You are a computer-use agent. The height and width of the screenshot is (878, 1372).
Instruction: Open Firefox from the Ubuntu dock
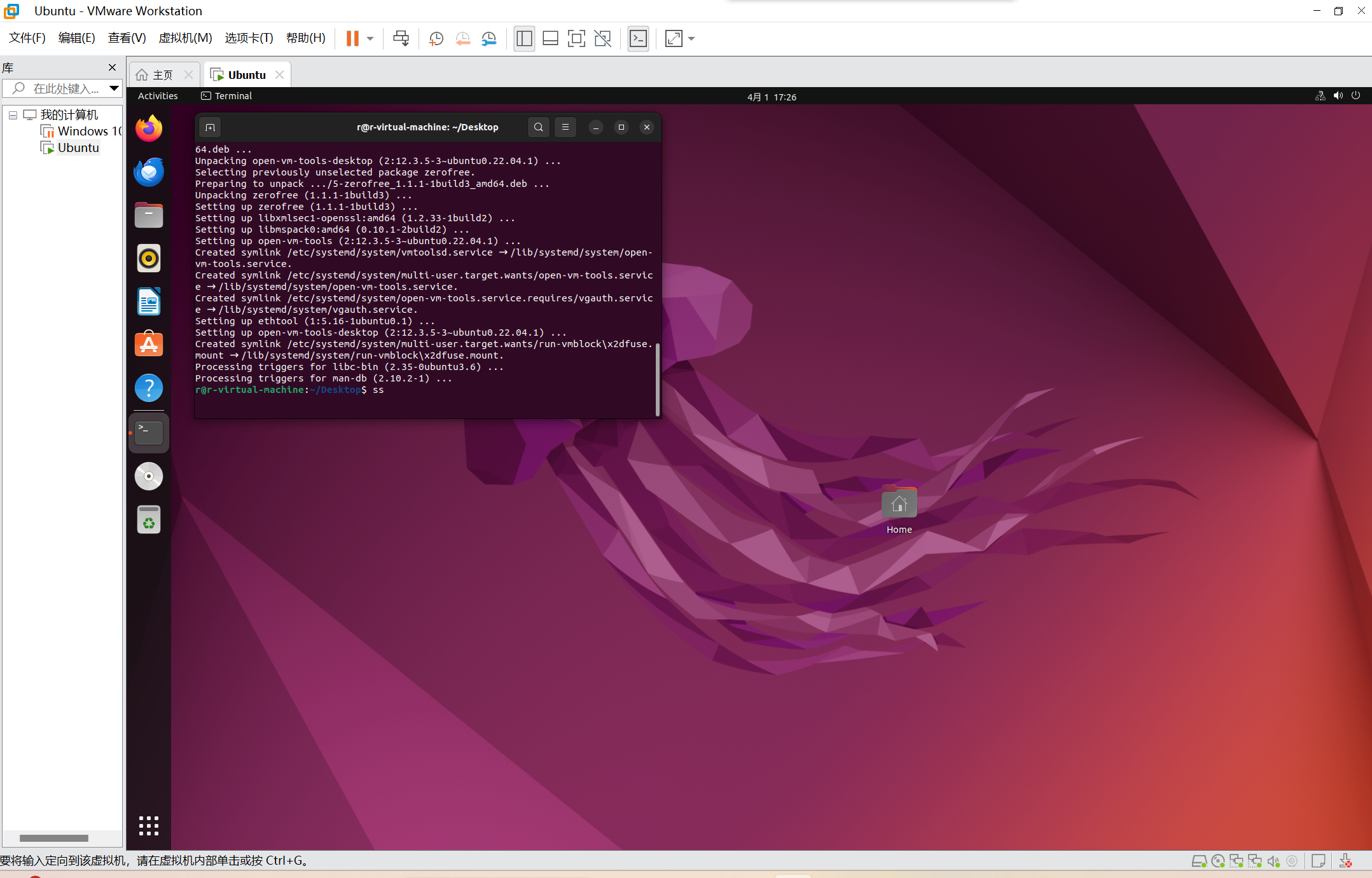[148, 128]
